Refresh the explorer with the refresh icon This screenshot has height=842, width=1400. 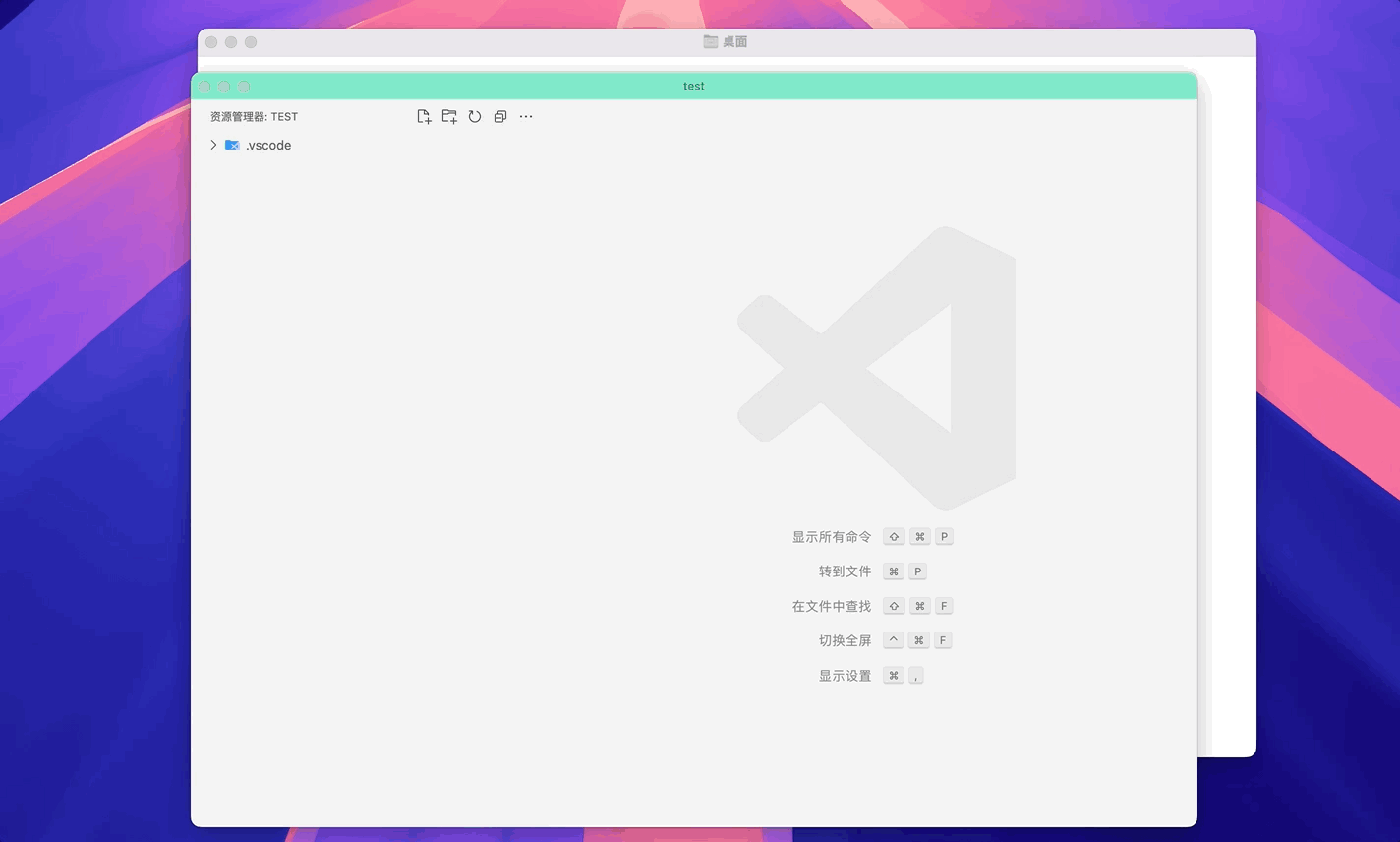coord(475,116)
